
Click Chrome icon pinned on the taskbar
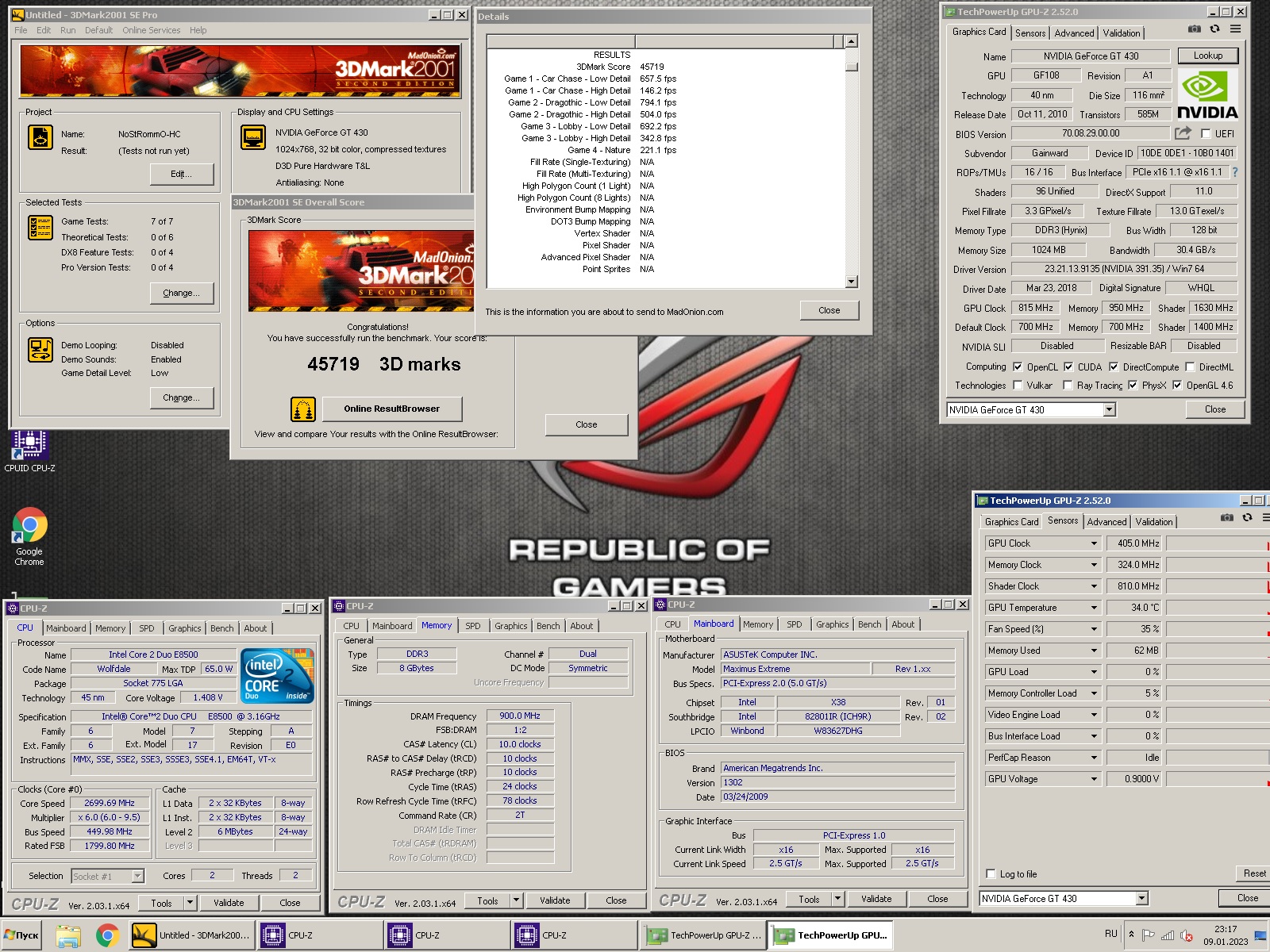[108, 935]
